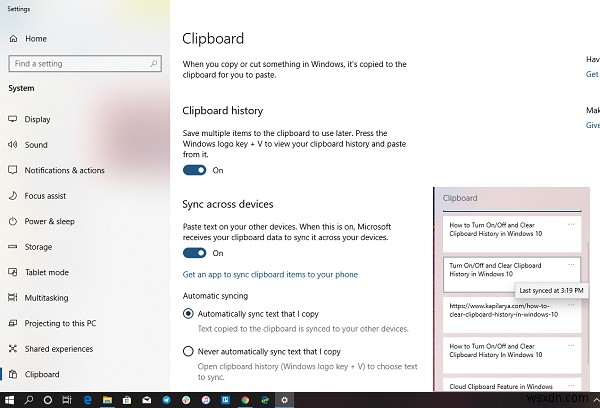This screenshot has height=408, width=600.
Task: Turn off Sync across devices toggle
Action: [194, 253]
